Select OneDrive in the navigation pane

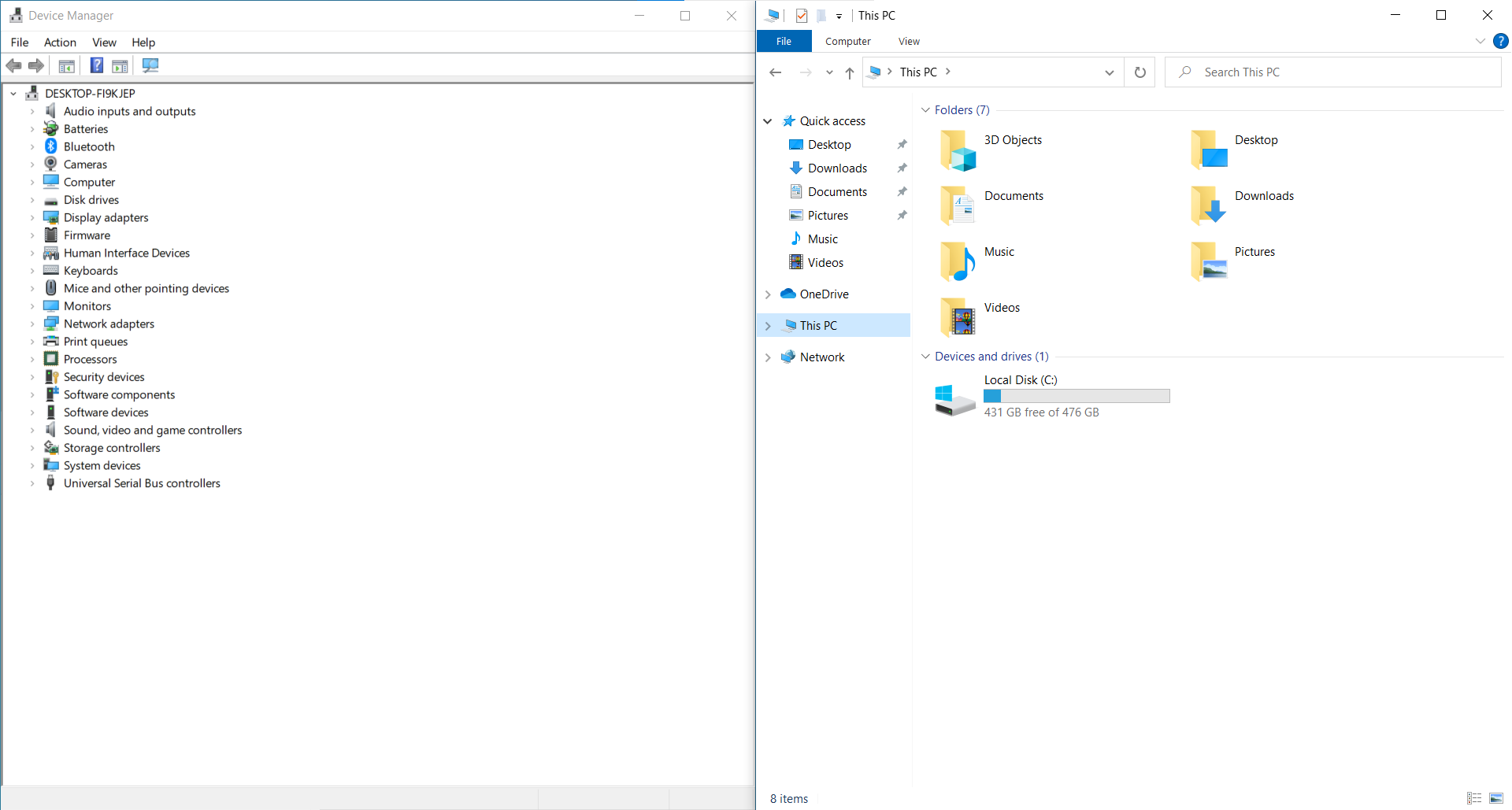pyautogui.click(x=824, y=294)
